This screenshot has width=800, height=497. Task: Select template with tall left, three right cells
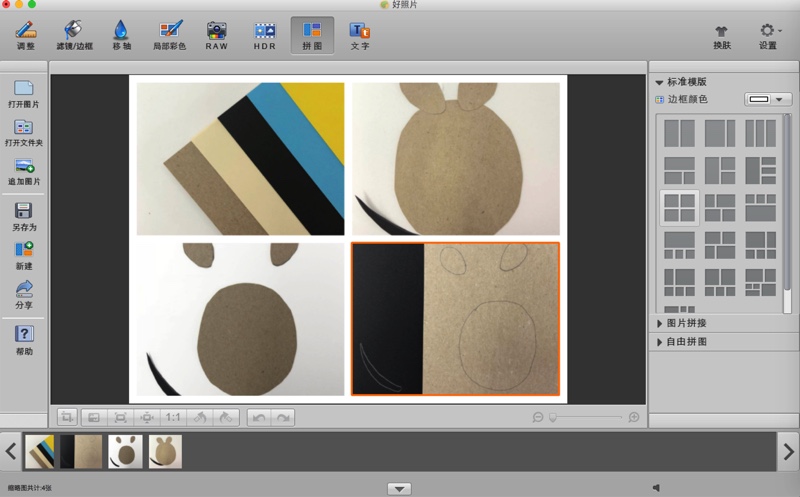760,170
